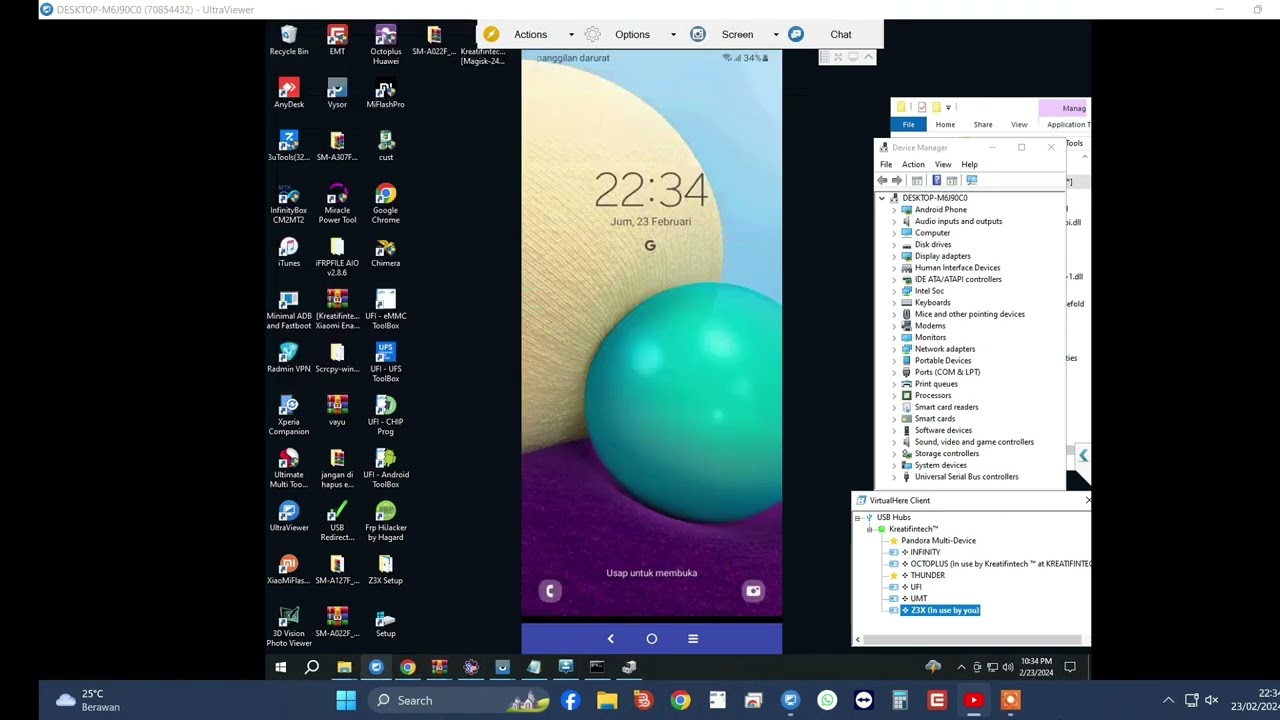This screenshot has width=1280, height=720.
Task: Launch UFI eMMC ToolBox shortcut
Action: 385,311
